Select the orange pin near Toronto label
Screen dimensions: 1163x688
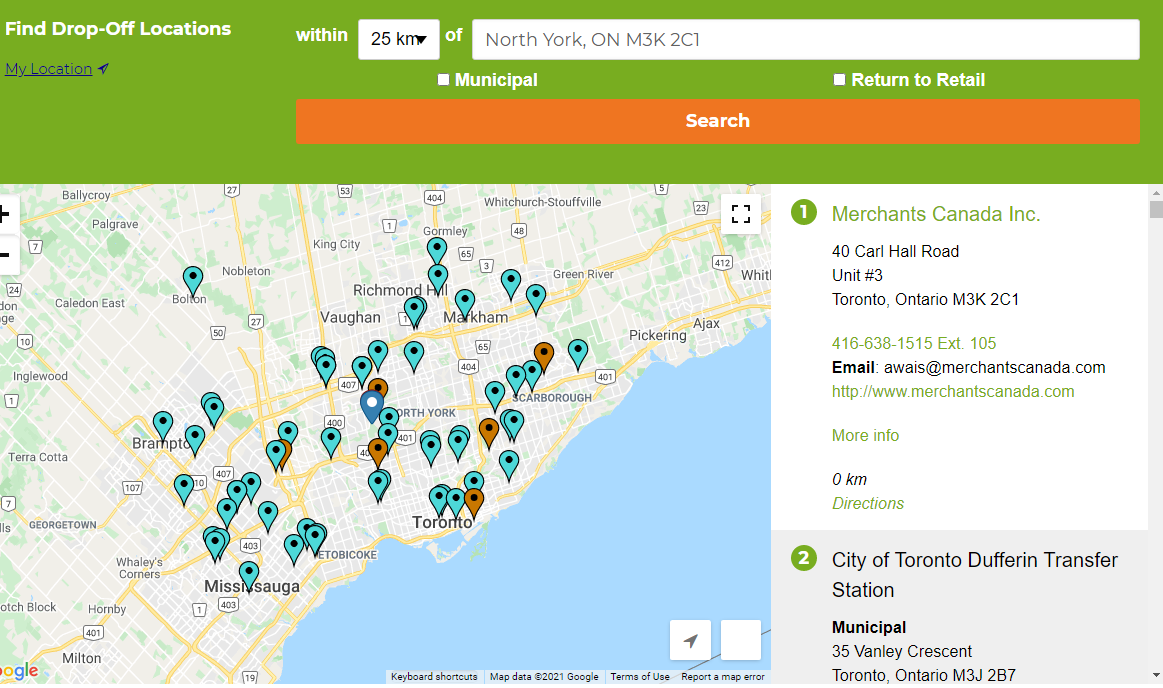coord(473,503)
